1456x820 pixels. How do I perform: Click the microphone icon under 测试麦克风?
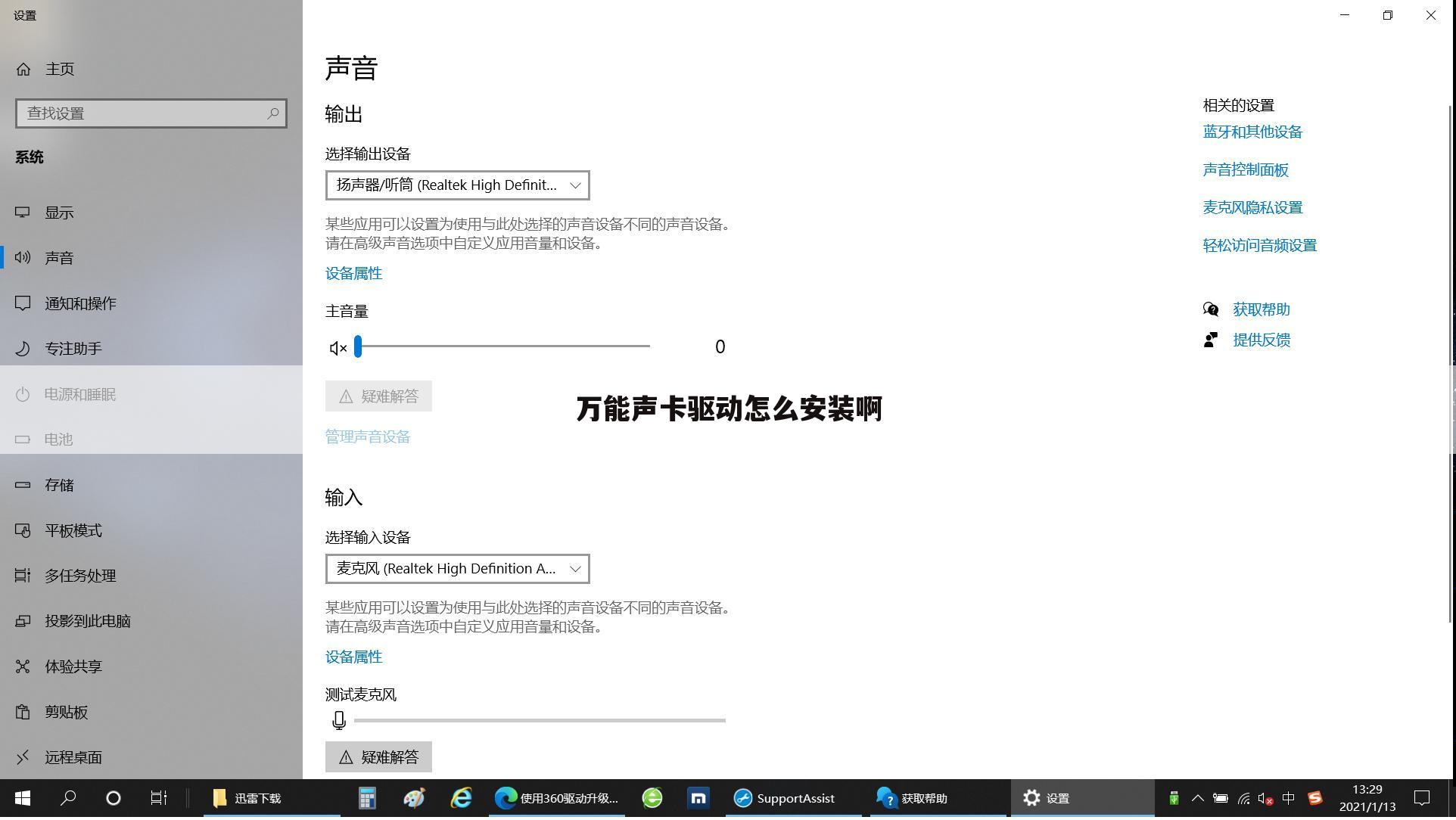click(x=339, y=722)
